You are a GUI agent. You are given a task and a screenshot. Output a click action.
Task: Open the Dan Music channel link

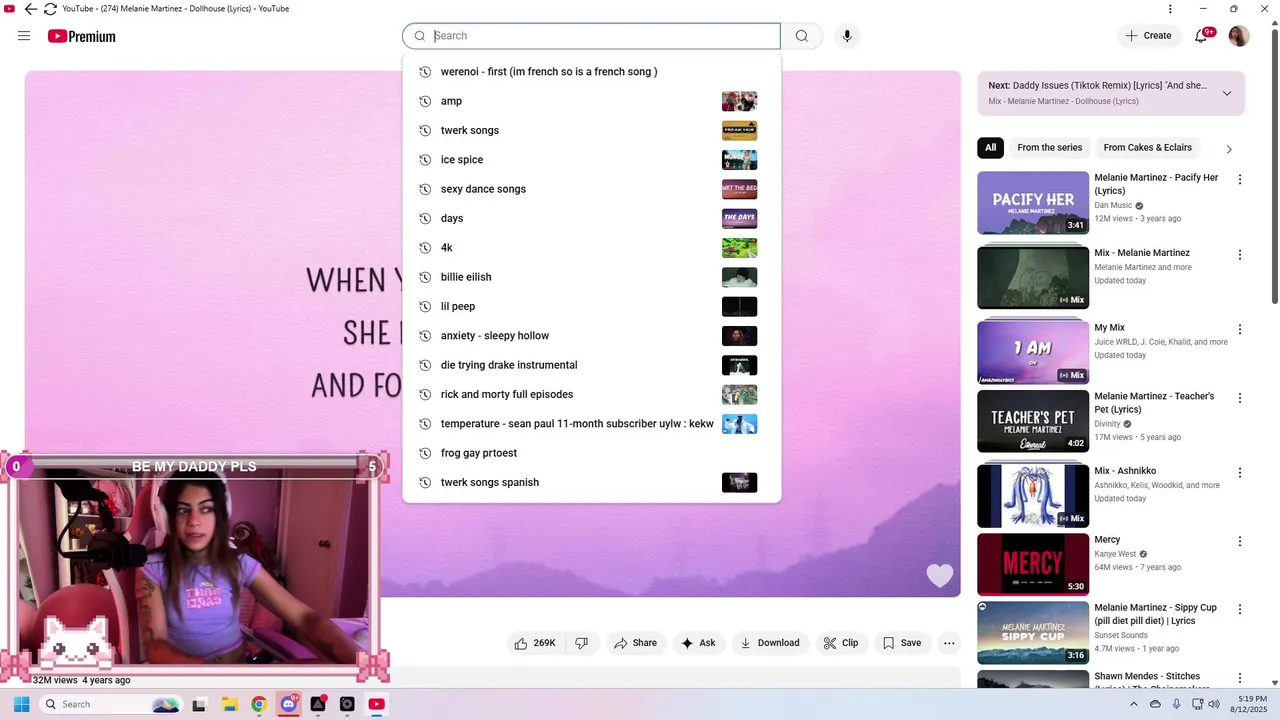(1113, 205)
